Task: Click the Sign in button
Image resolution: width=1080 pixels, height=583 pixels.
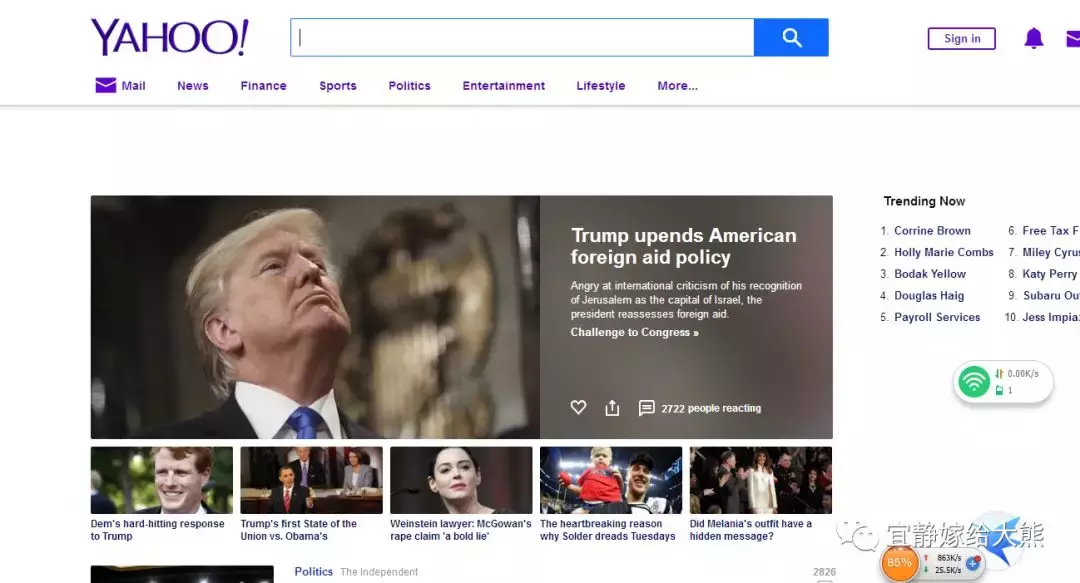Action: [x=960, y=38]
